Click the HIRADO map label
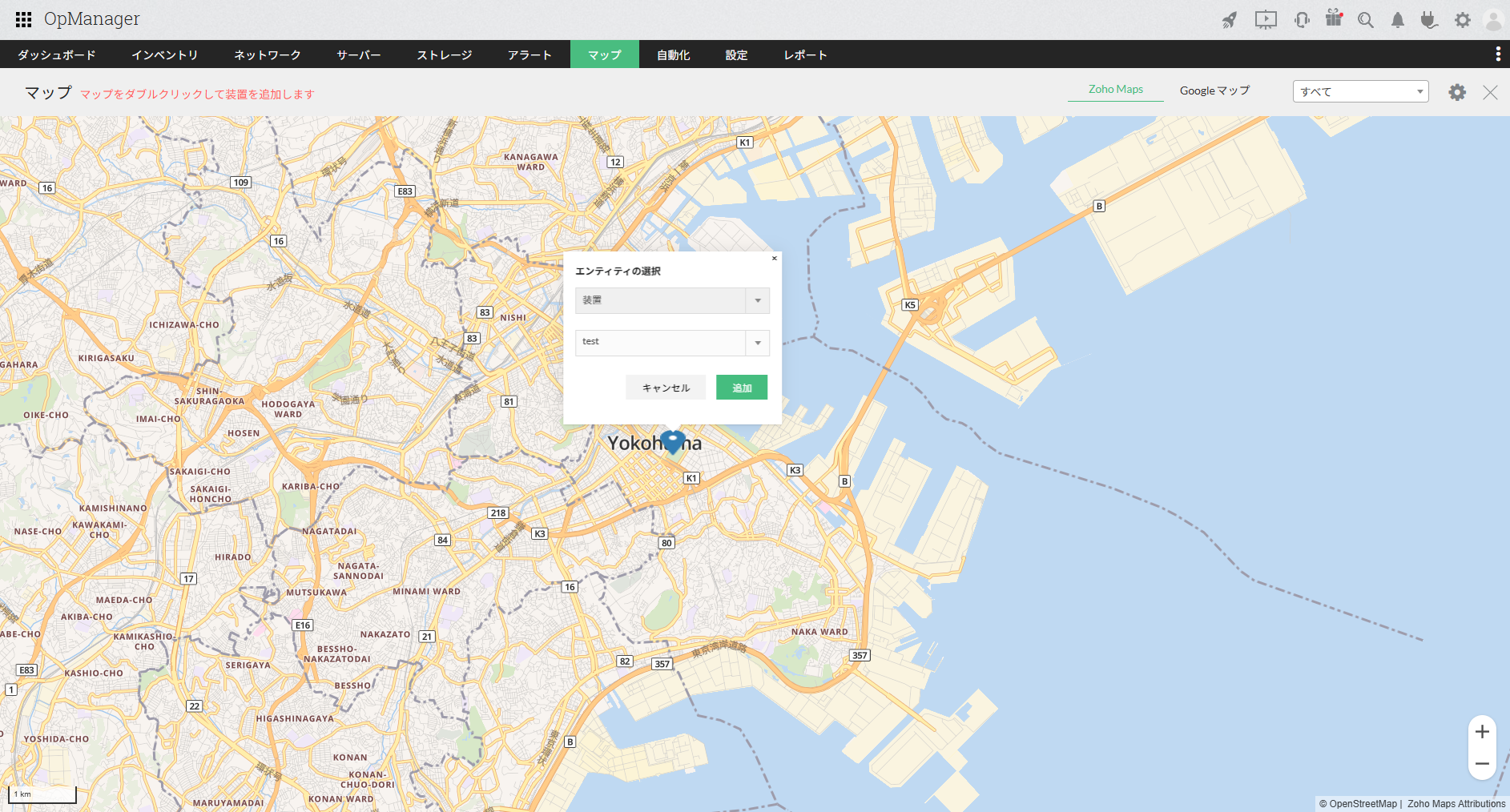This screenshot has height=812, width=1510. (233, 557)
